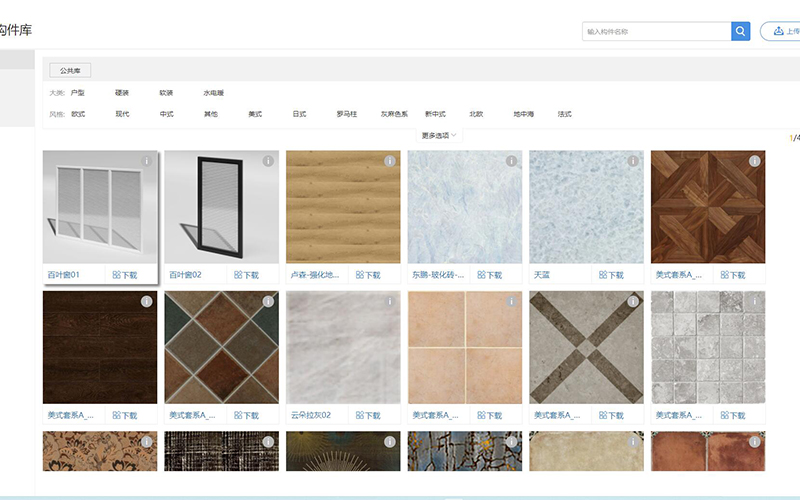800x500 pixels.
Task: Focus the component name search field
Action: point(657,31)
